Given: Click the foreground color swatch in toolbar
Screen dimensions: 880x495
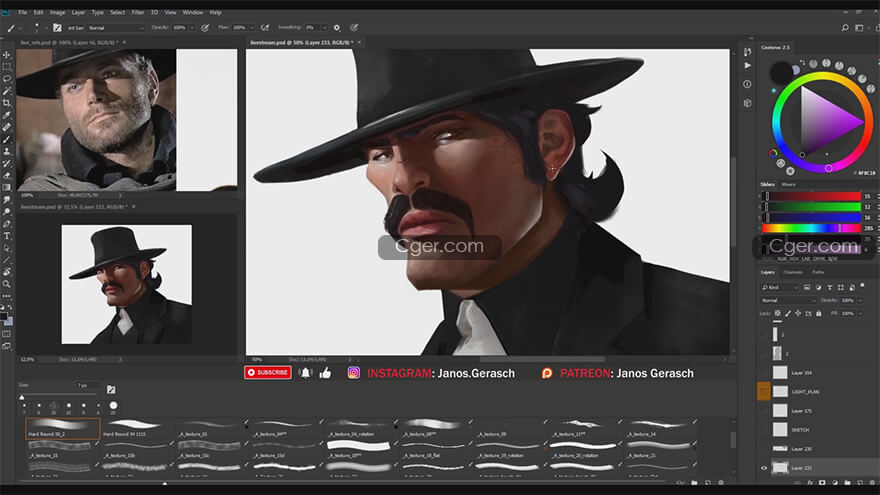Looking at the screenshot, I should click(3, 317).
